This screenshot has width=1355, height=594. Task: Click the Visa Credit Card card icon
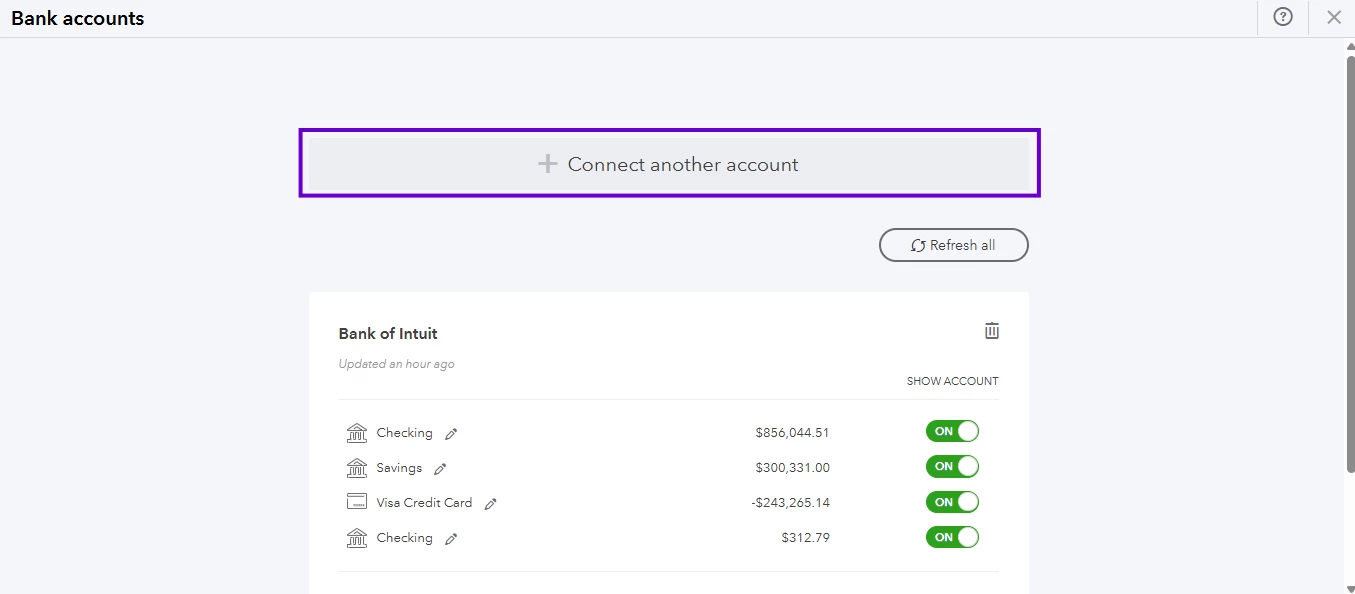tap(357, 502)
